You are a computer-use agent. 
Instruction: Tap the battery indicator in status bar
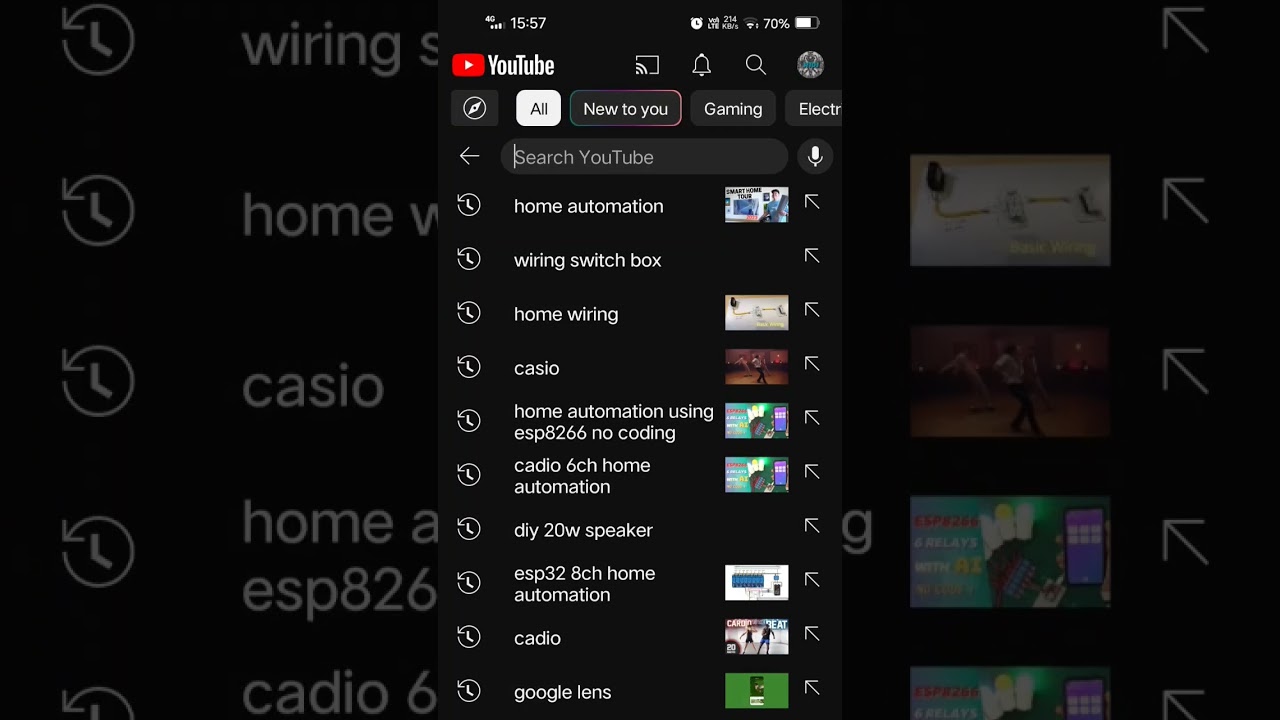pyautogui.click(x=807, y=23)
